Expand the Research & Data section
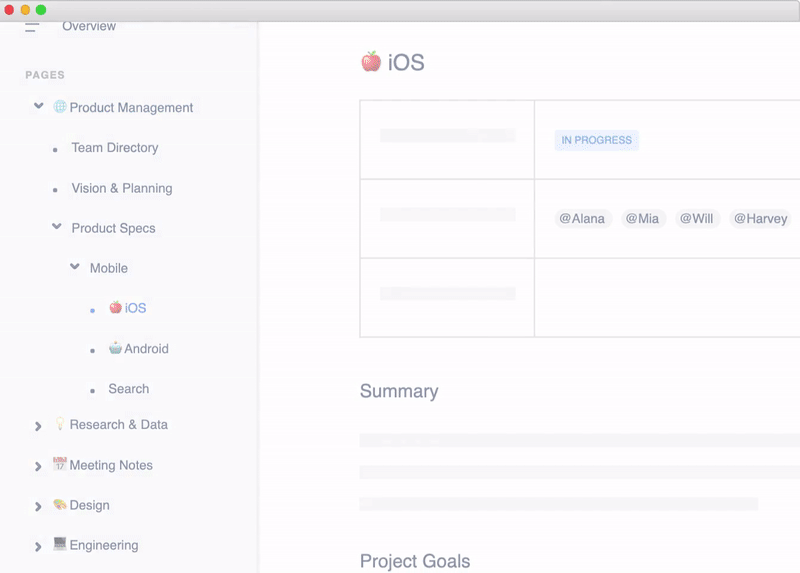Image resolution: width=800 pixels, height=573 pixels. click(x=38, y=426)
